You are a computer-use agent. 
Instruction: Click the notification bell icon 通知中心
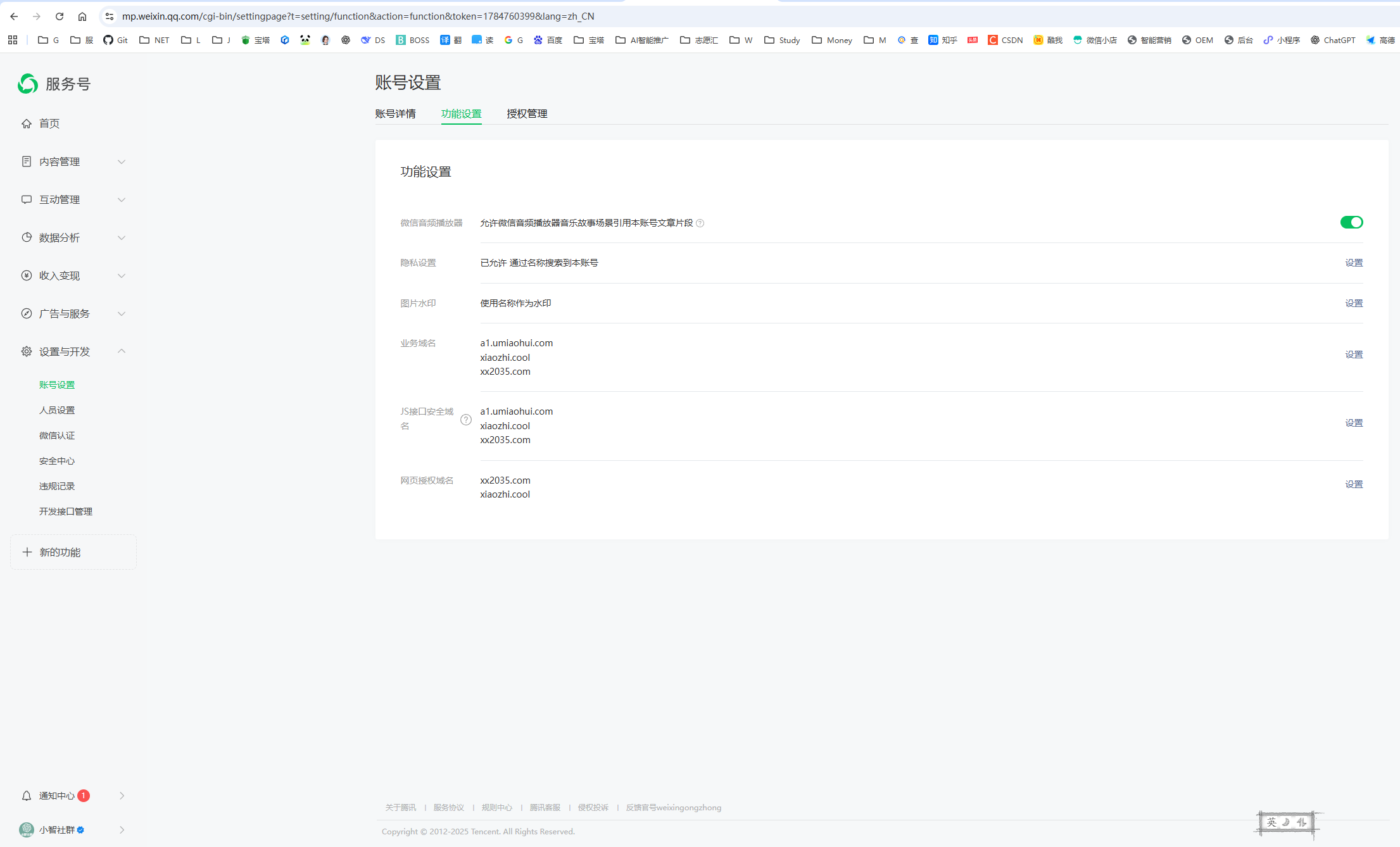[27, 796]
